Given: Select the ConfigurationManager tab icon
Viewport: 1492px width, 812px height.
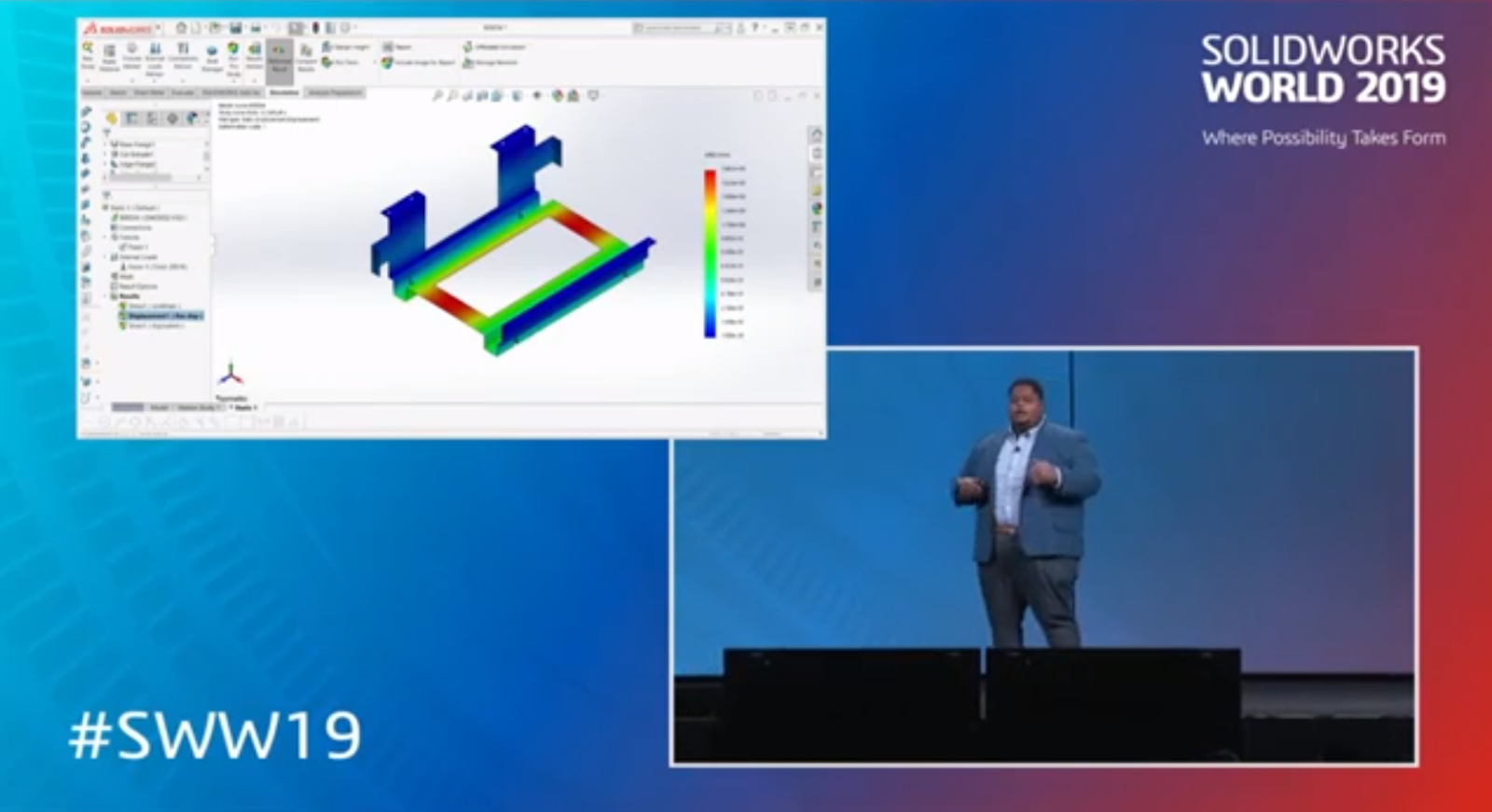Looking at the screenshot, I should 151,118.
